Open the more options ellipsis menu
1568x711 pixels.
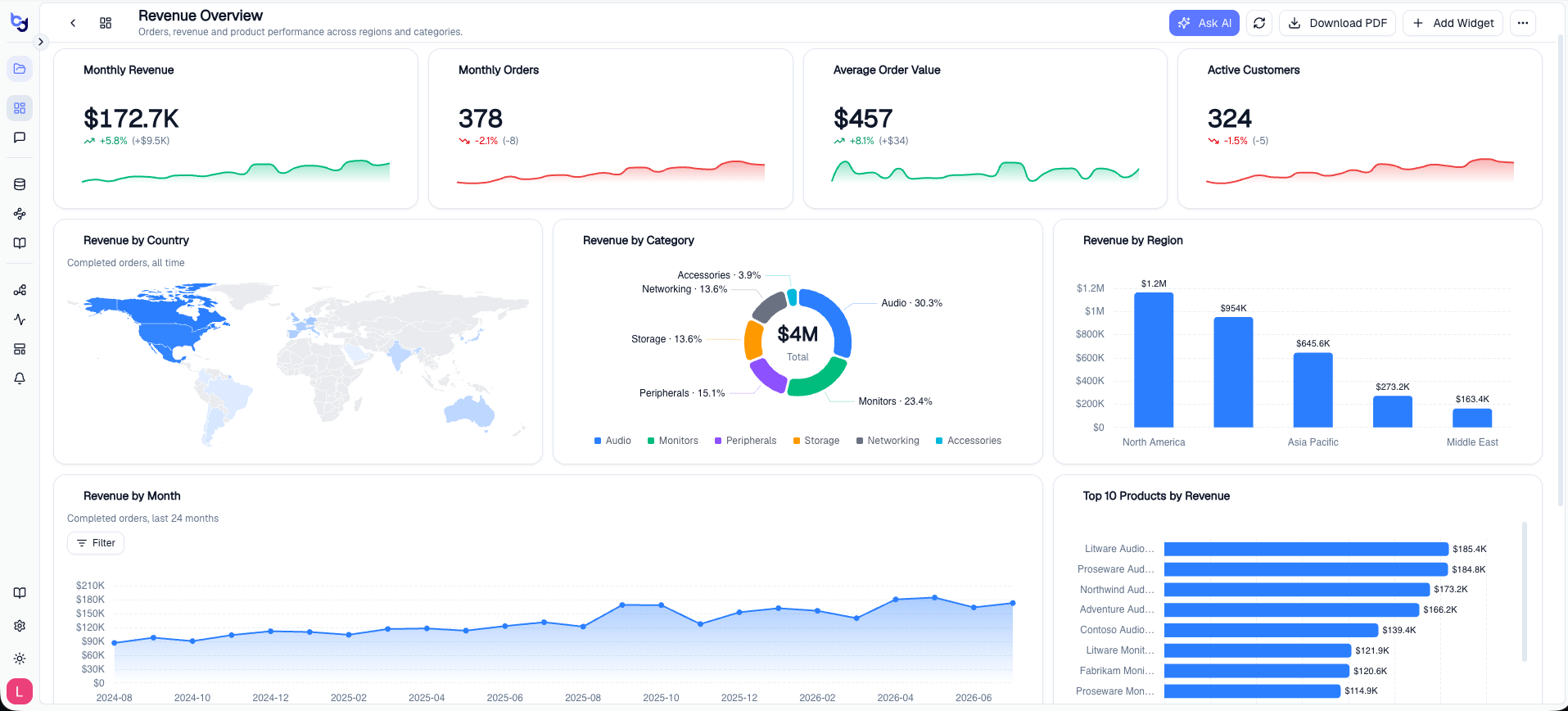(1522, 23)
